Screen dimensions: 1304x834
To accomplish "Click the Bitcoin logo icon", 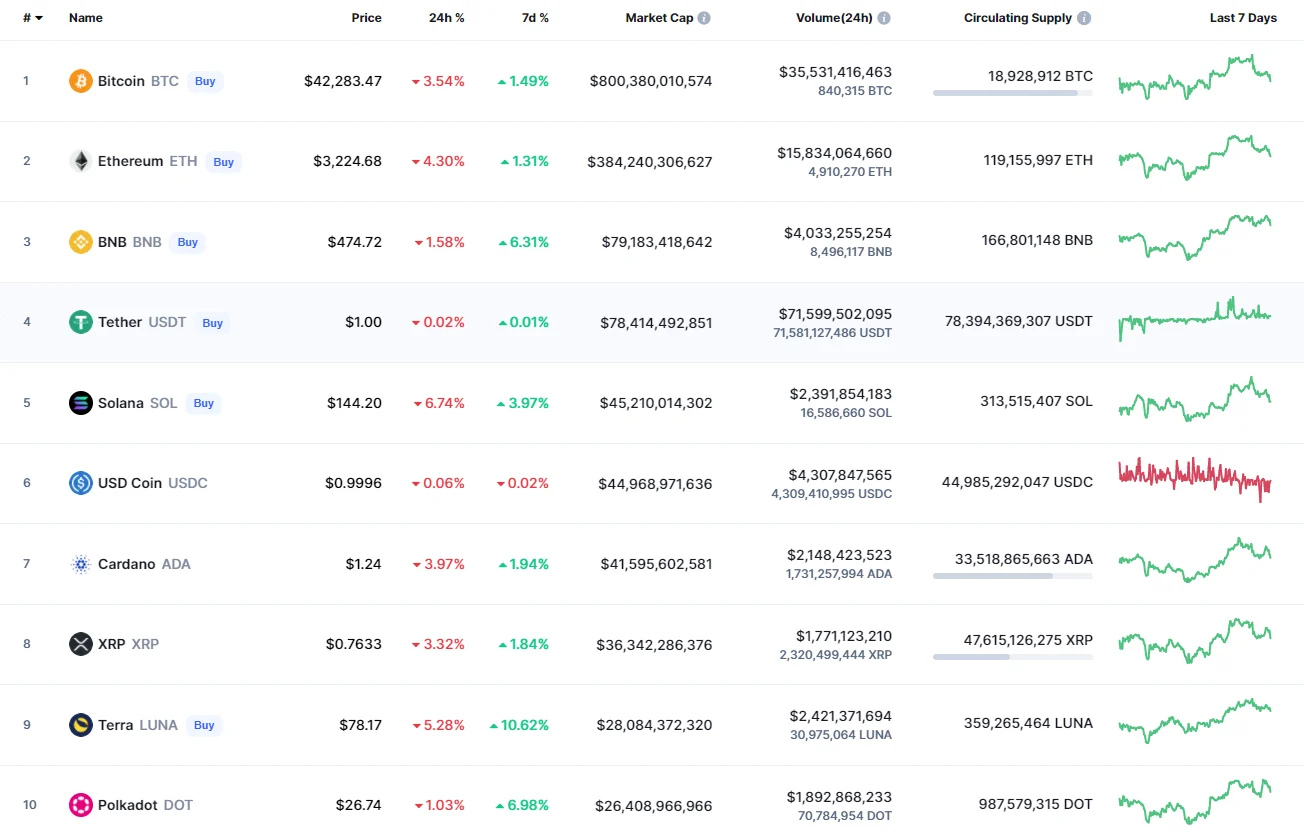I will click(x=80, y=81).
